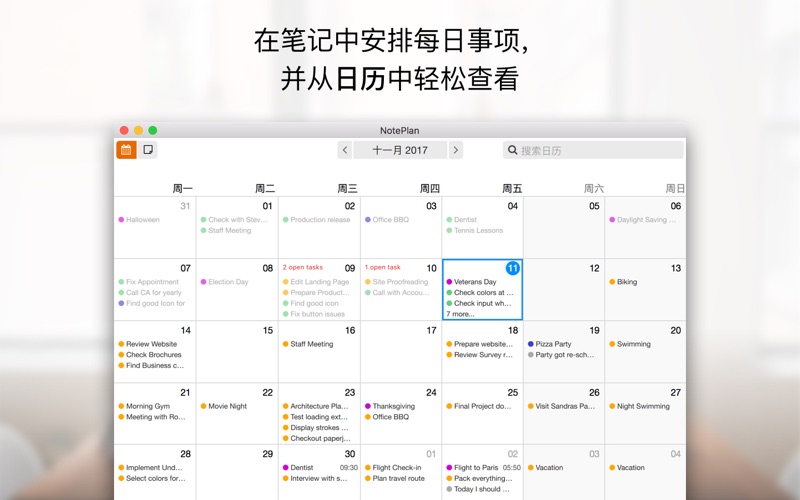Open the Flight to Paris event
Image resolution: width=800 pixels, height=500 pixels.
pos(476,467)
